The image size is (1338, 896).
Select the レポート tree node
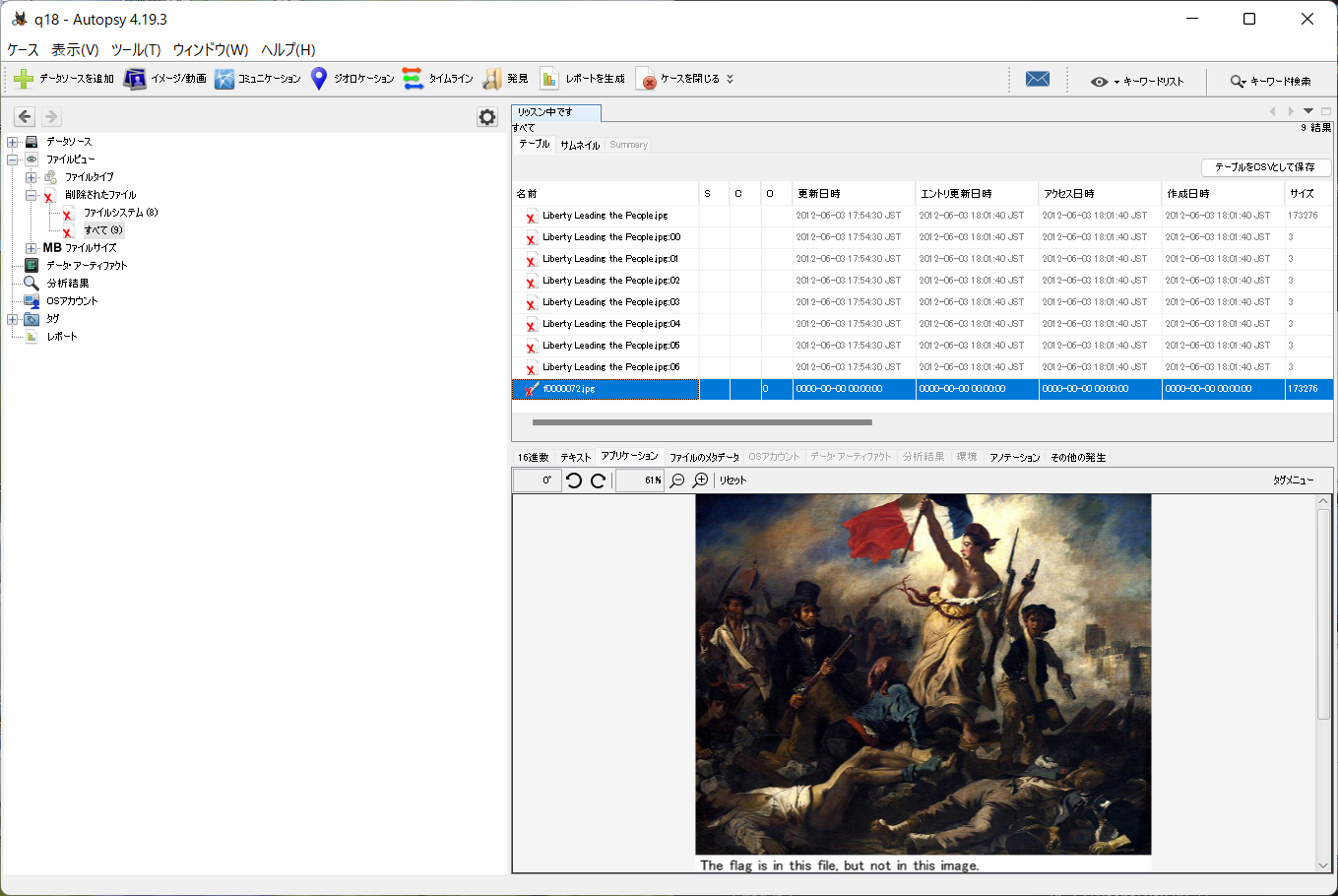pyautogui.click(x=62, y=337)
